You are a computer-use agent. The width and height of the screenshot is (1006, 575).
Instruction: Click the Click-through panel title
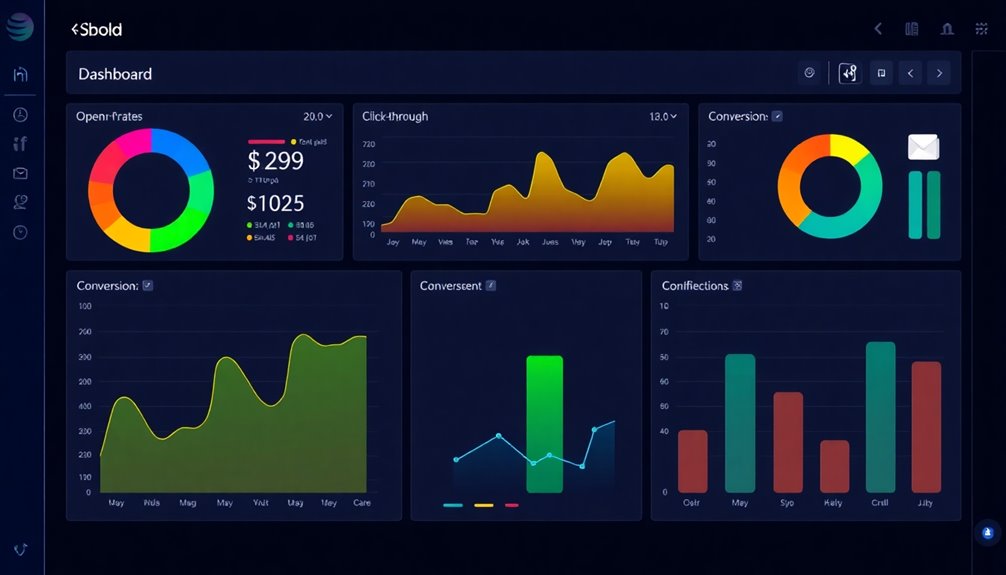pos(395,116)
